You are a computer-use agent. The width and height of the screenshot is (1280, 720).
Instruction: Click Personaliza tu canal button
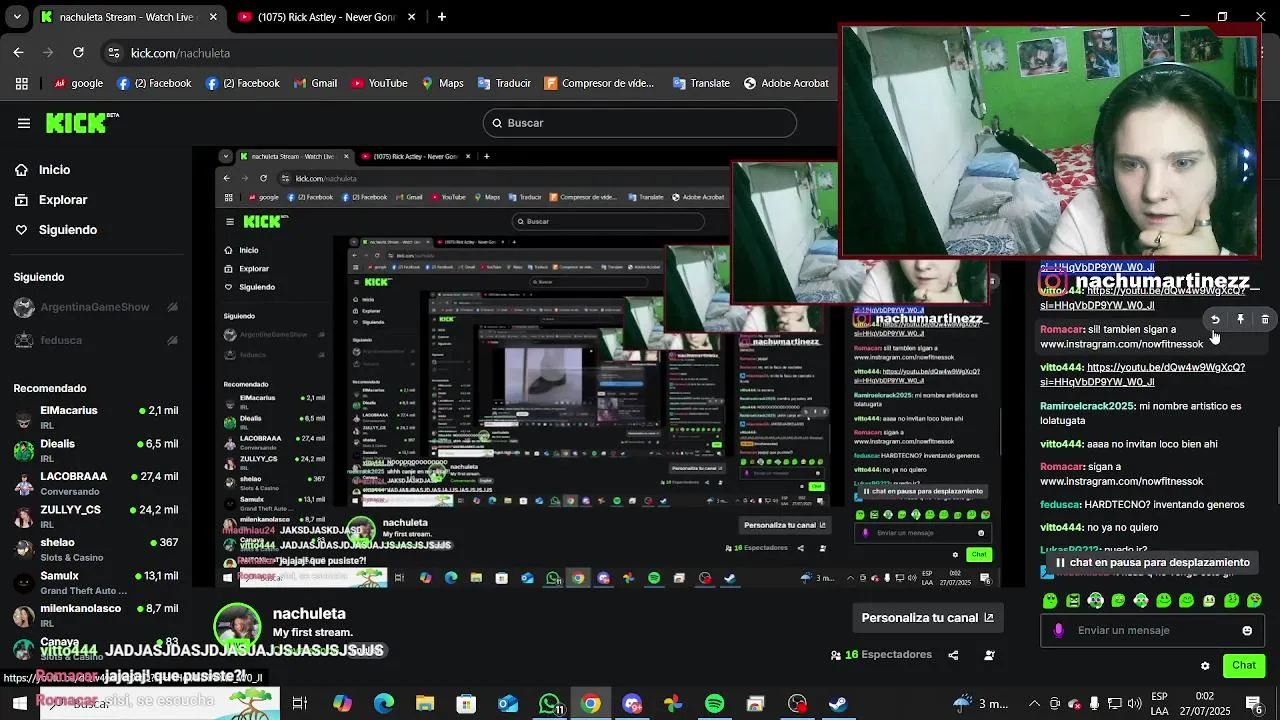point(928,618)
